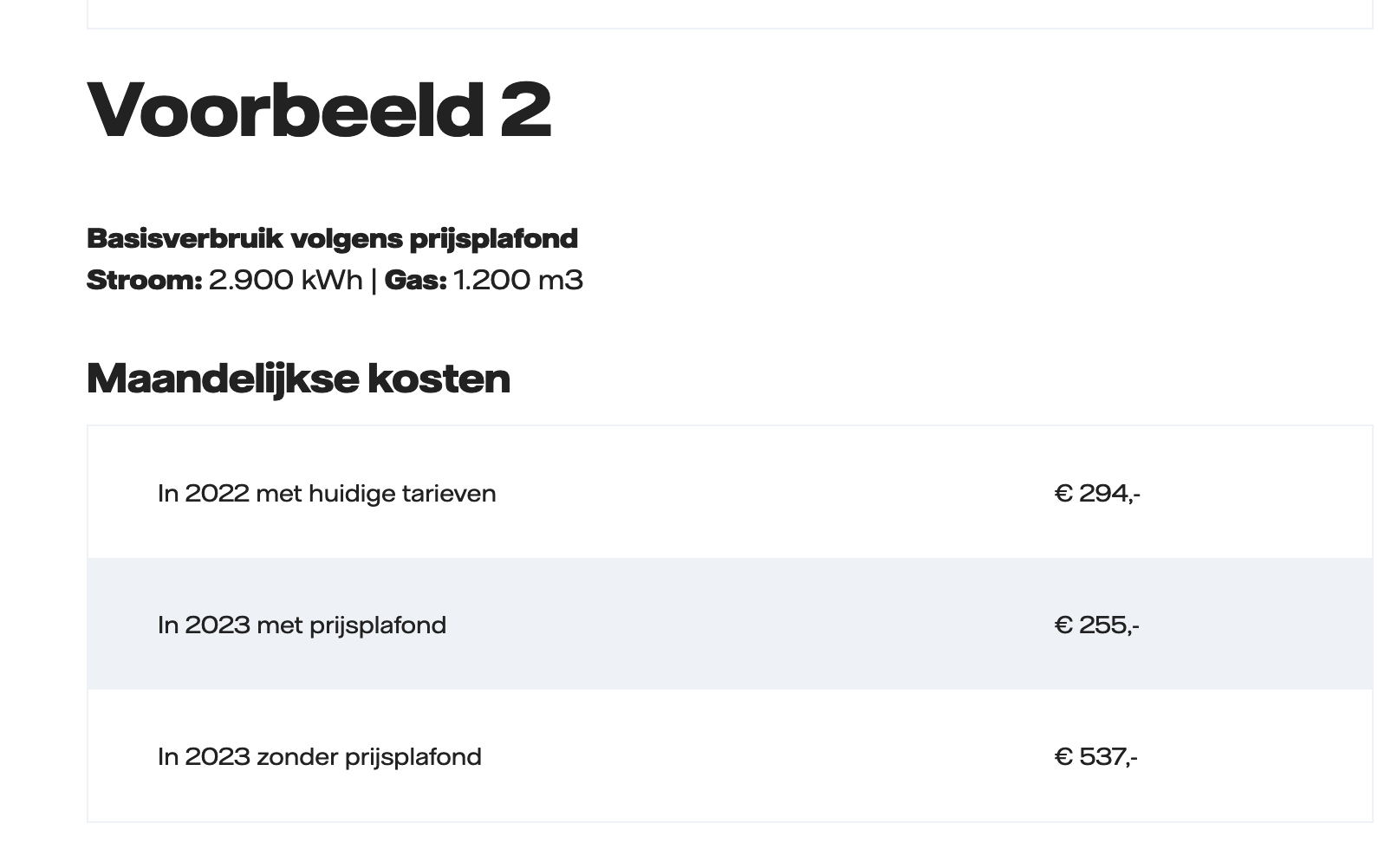Click the pipe separator before 'Gas:'
Image resolution: width=1378 pixels, height=868 pixels.
[x=374, y=281]
